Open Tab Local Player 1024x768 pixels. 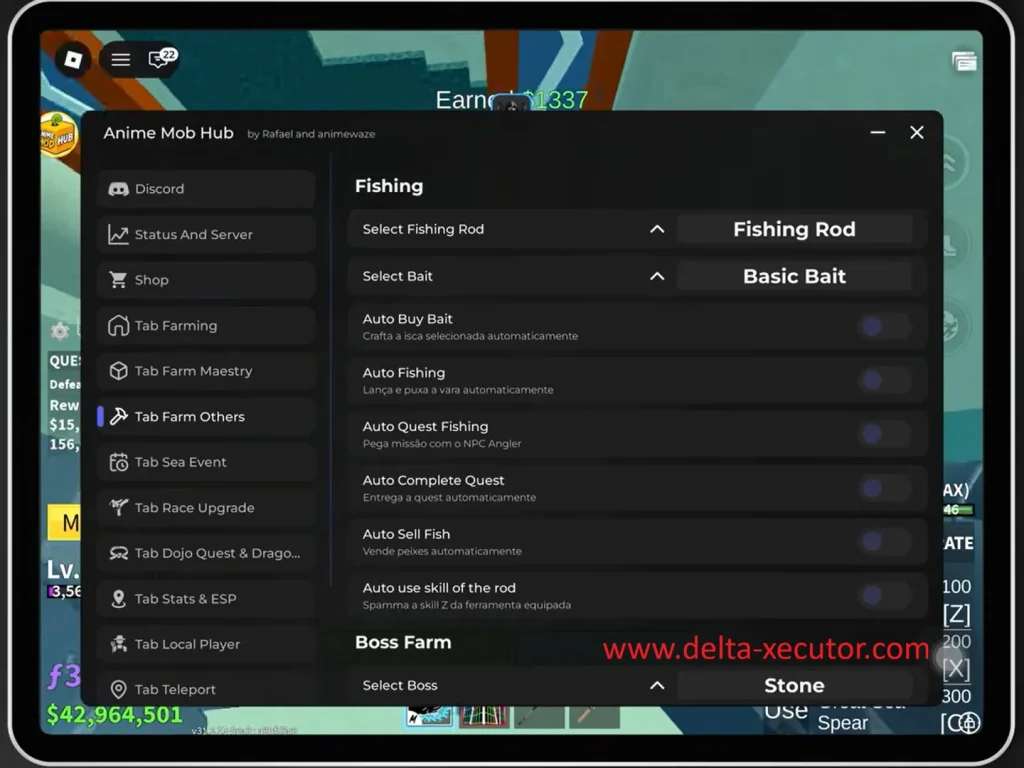click(206, 644)
